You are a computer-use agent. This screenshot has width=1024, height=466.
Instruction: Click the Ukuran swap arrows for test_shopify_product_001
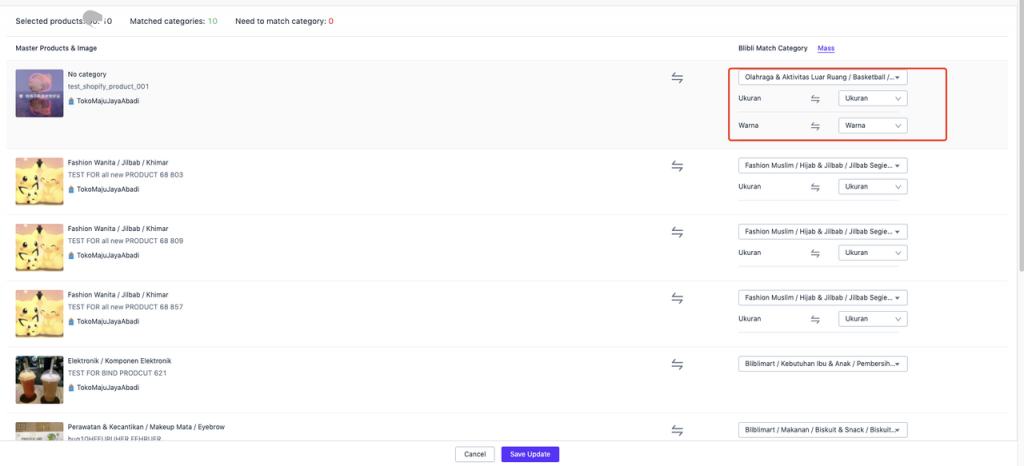pos(815,99)
